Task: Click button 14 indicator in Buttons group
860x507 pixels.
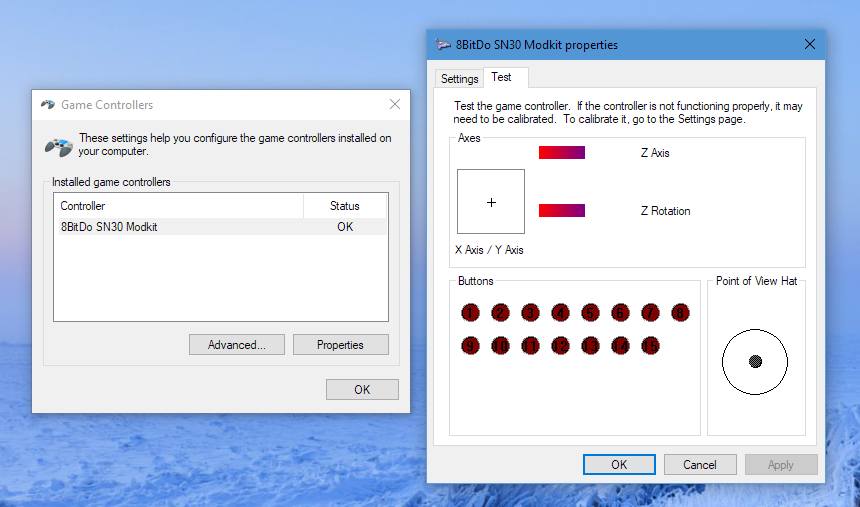Action: 620,346
